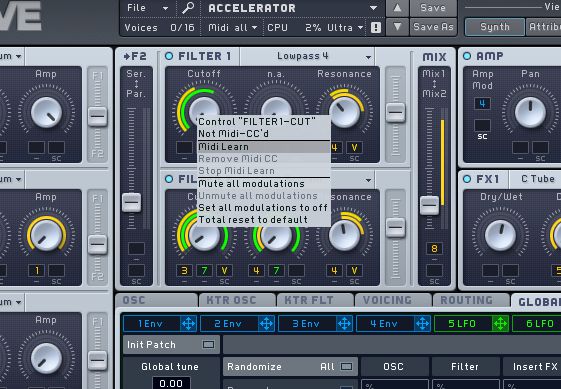
Task: Click the FX1 Dry/Wet knob
Action: click(500, 235)
